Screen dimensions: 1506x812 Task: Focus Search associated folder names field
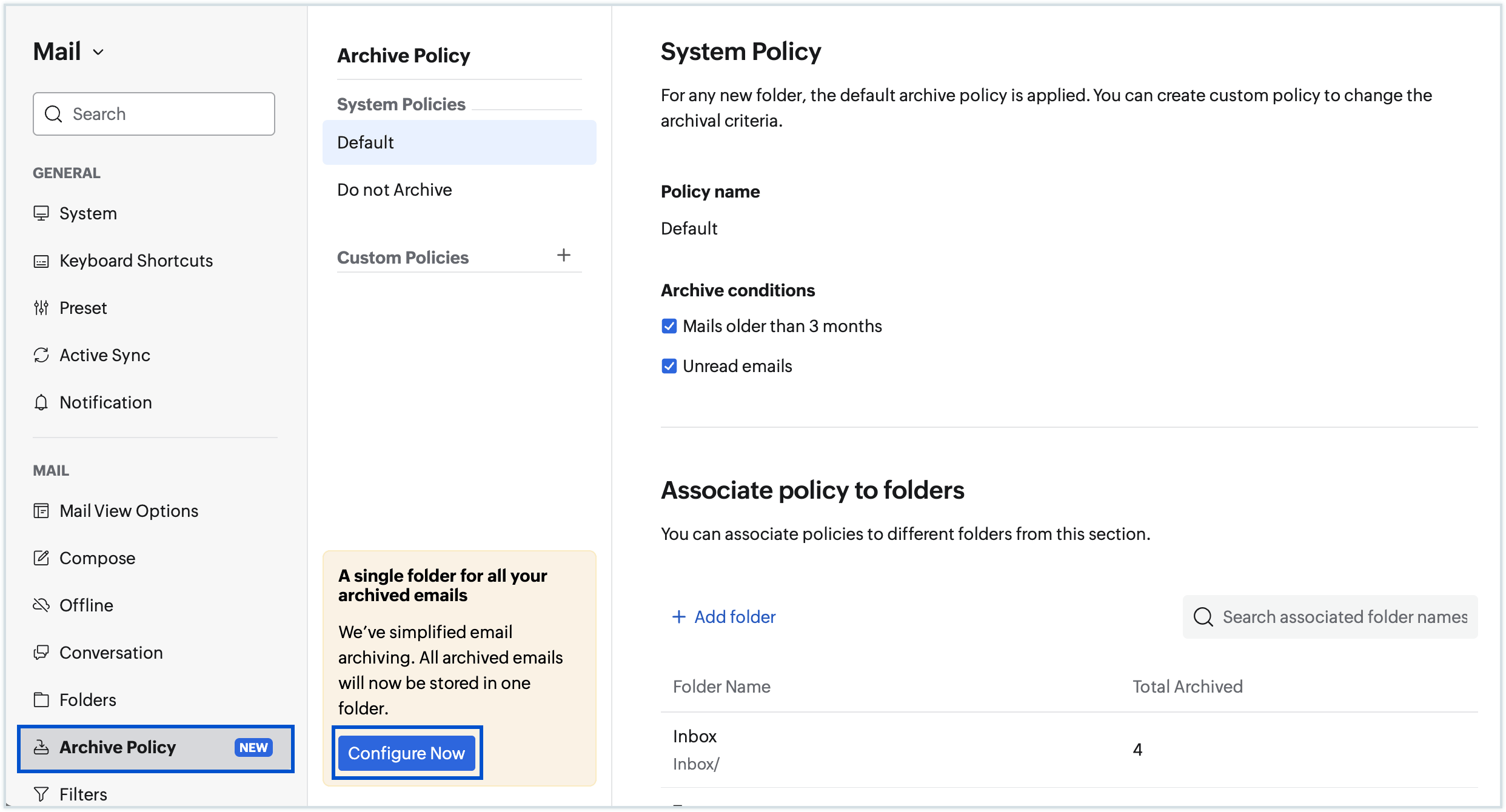1330,617
